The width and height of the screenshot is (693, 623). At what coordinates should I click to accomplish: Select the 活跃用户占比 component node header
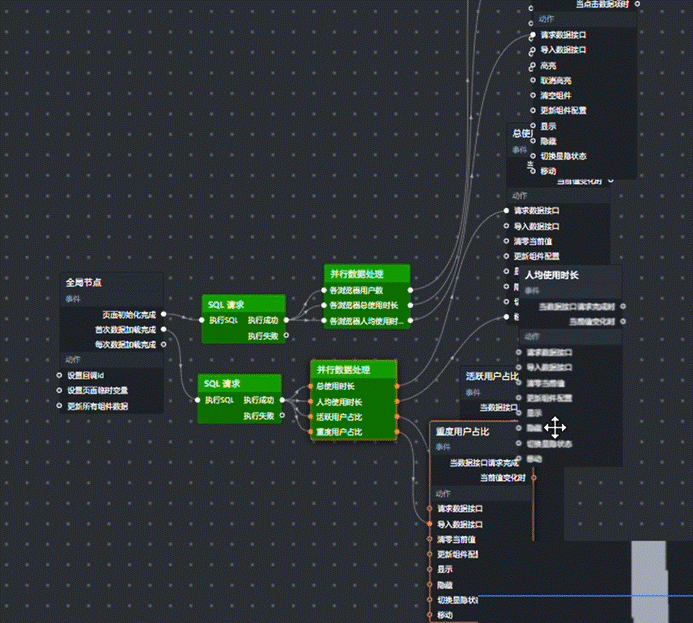point(491,376)
